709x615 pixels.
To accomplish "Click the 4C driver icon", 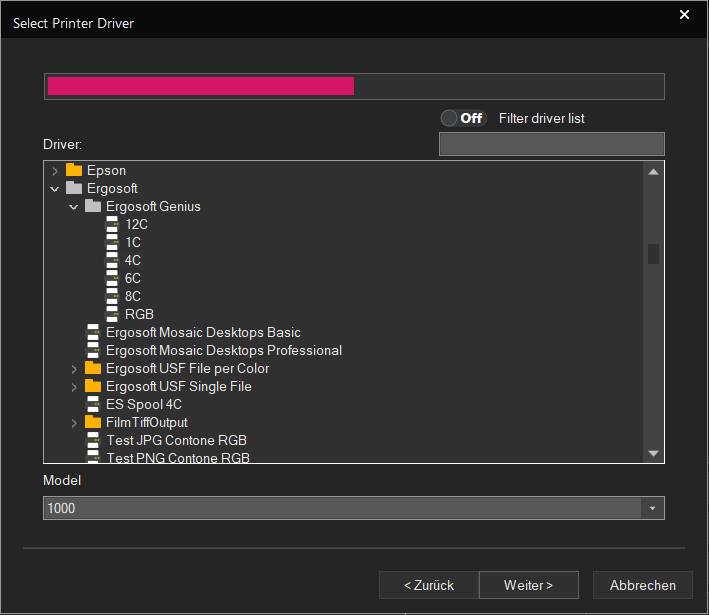I will pos(112,260).
